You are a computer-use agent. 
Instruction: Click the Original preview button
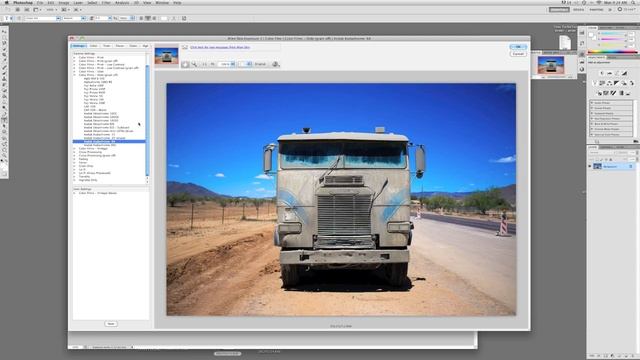coord(260,64)
